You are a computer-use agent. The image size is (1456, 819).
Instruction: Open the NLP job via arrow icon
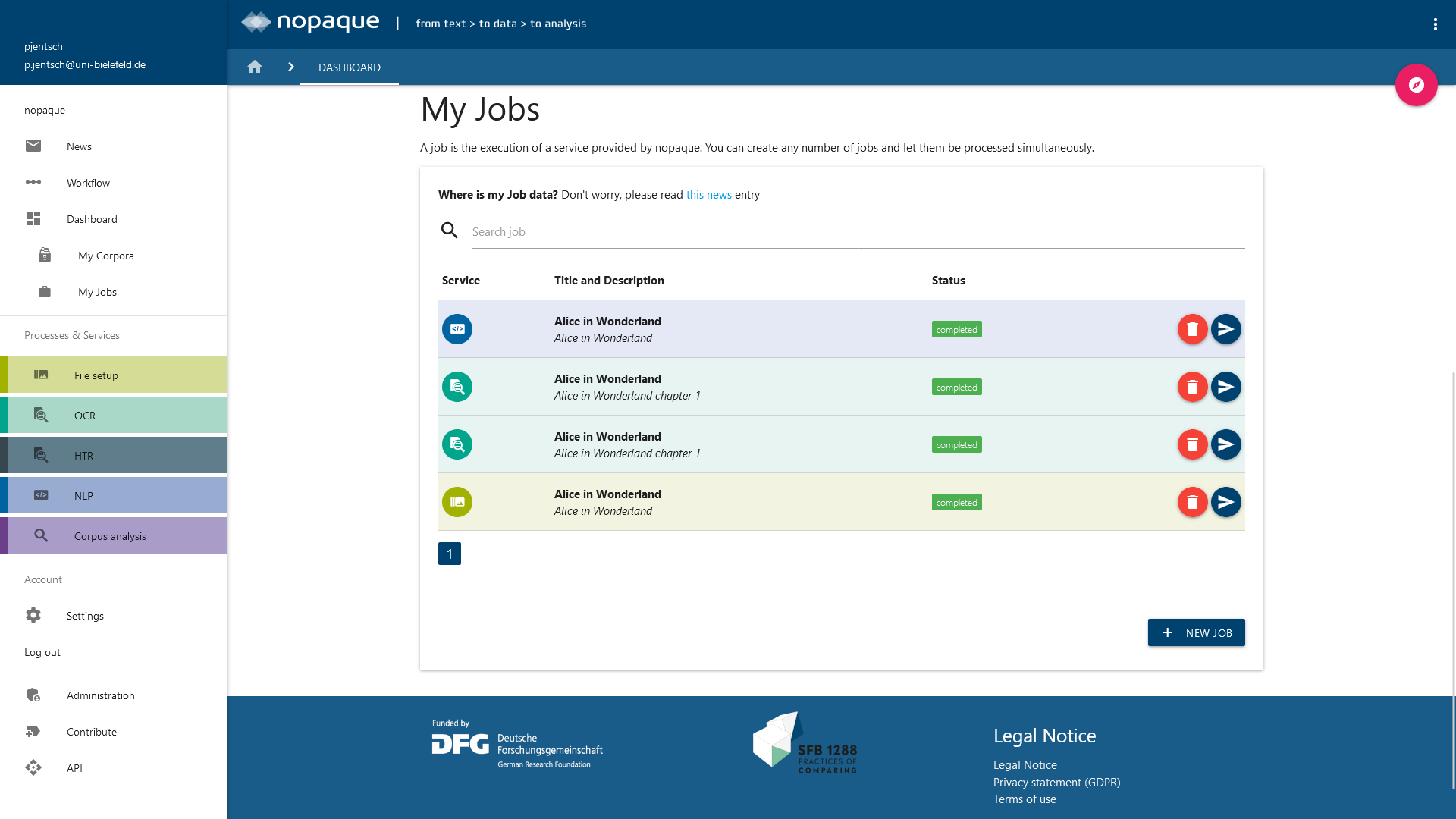click(x=1225, y=329)
